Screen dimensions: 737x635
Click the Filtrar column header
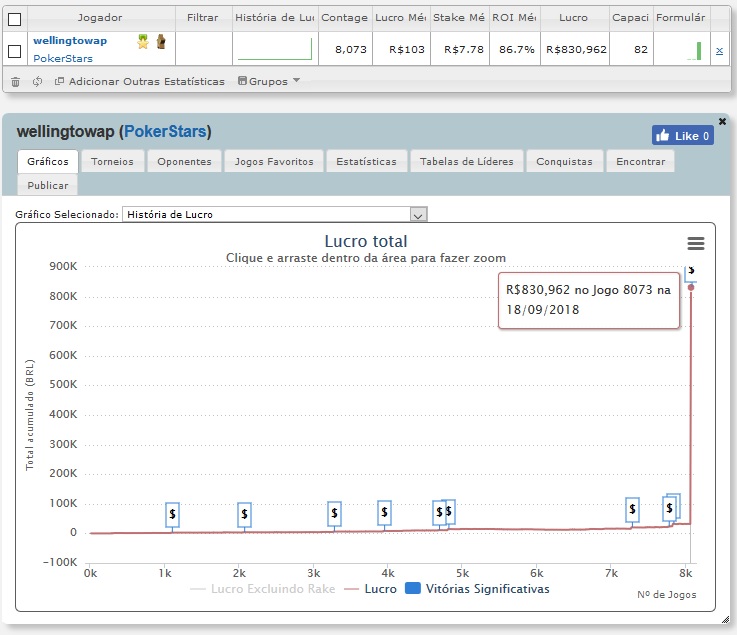click(x=203, y=18)
